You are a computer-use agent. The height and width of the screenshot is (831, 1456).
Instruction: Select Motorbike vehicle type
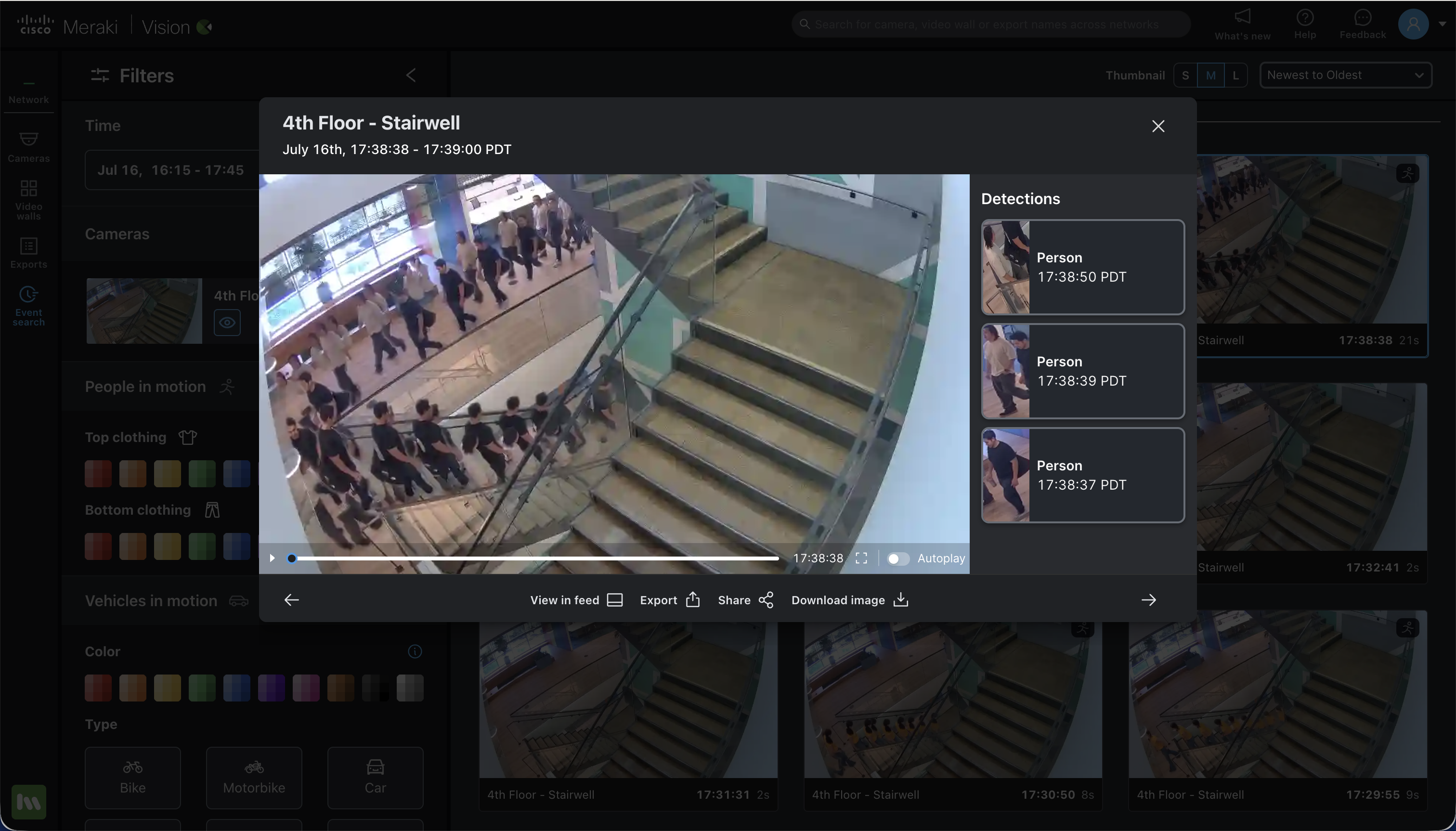point(254,778)
